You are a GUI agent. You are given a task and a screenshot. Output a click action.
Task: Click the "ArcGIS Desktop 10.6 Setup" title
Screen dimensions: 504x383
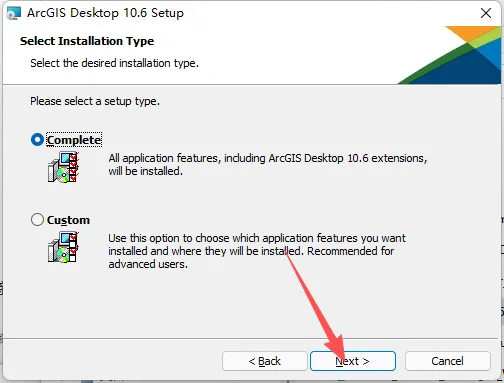pos(105,13)
